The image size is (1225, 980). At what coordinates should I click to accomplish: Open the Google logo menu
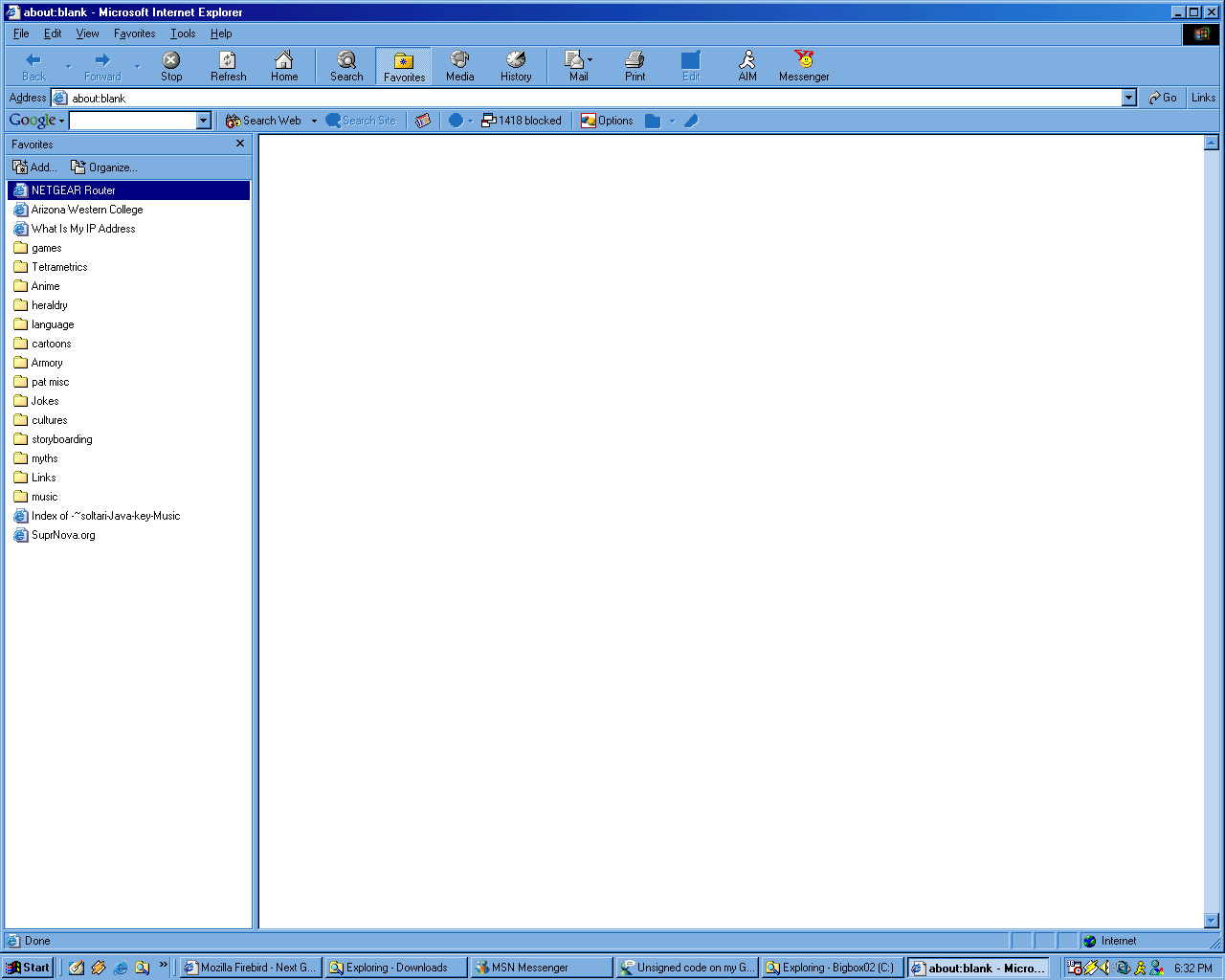[36, 121]
